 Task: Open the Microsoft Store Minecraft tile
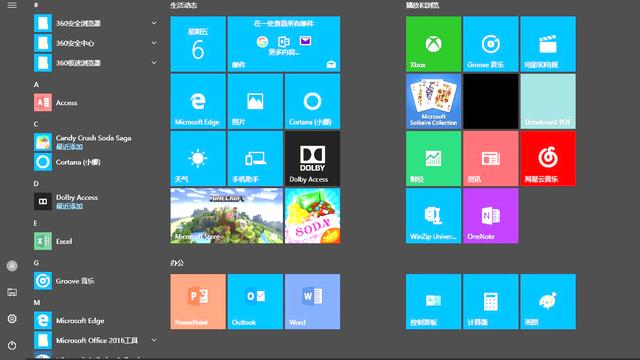click(x=227, y=216)
